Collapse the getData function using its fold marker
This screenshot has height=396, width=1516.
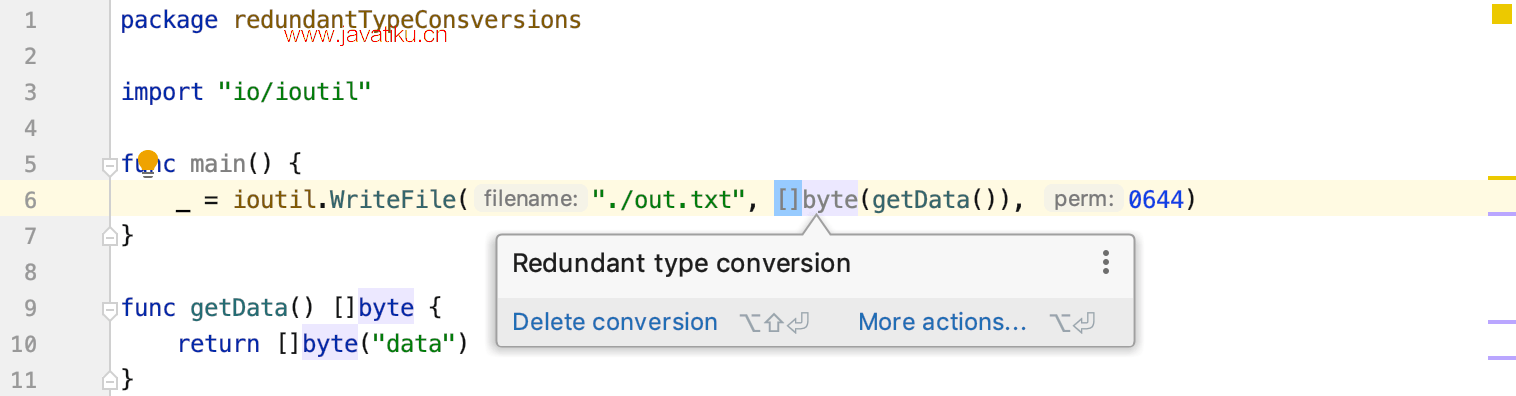pyautogui.click(x=109, y=308)
